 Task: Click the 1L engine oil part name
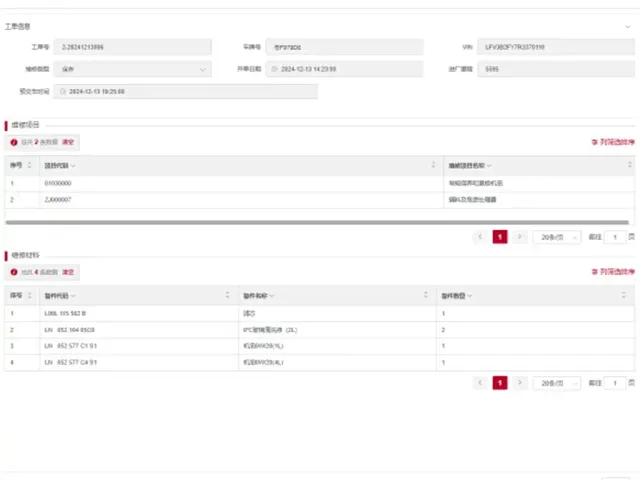point(263,346)
